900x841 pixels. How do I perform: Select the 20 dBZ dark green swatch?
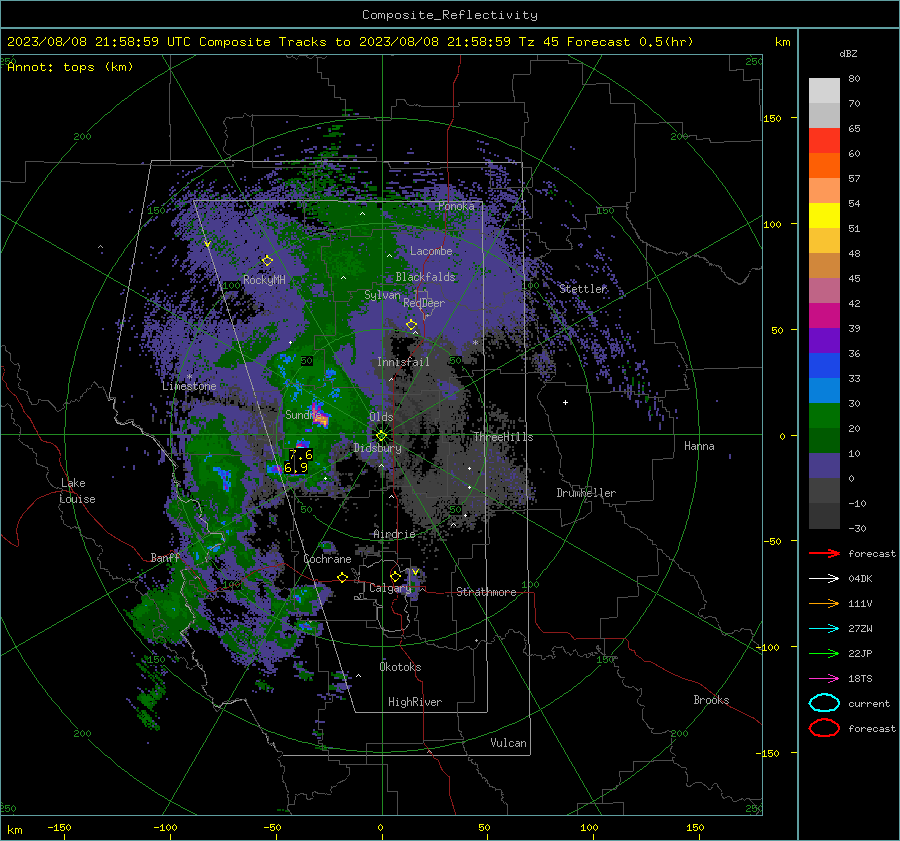pyautogui.click(x=824, y=440)
